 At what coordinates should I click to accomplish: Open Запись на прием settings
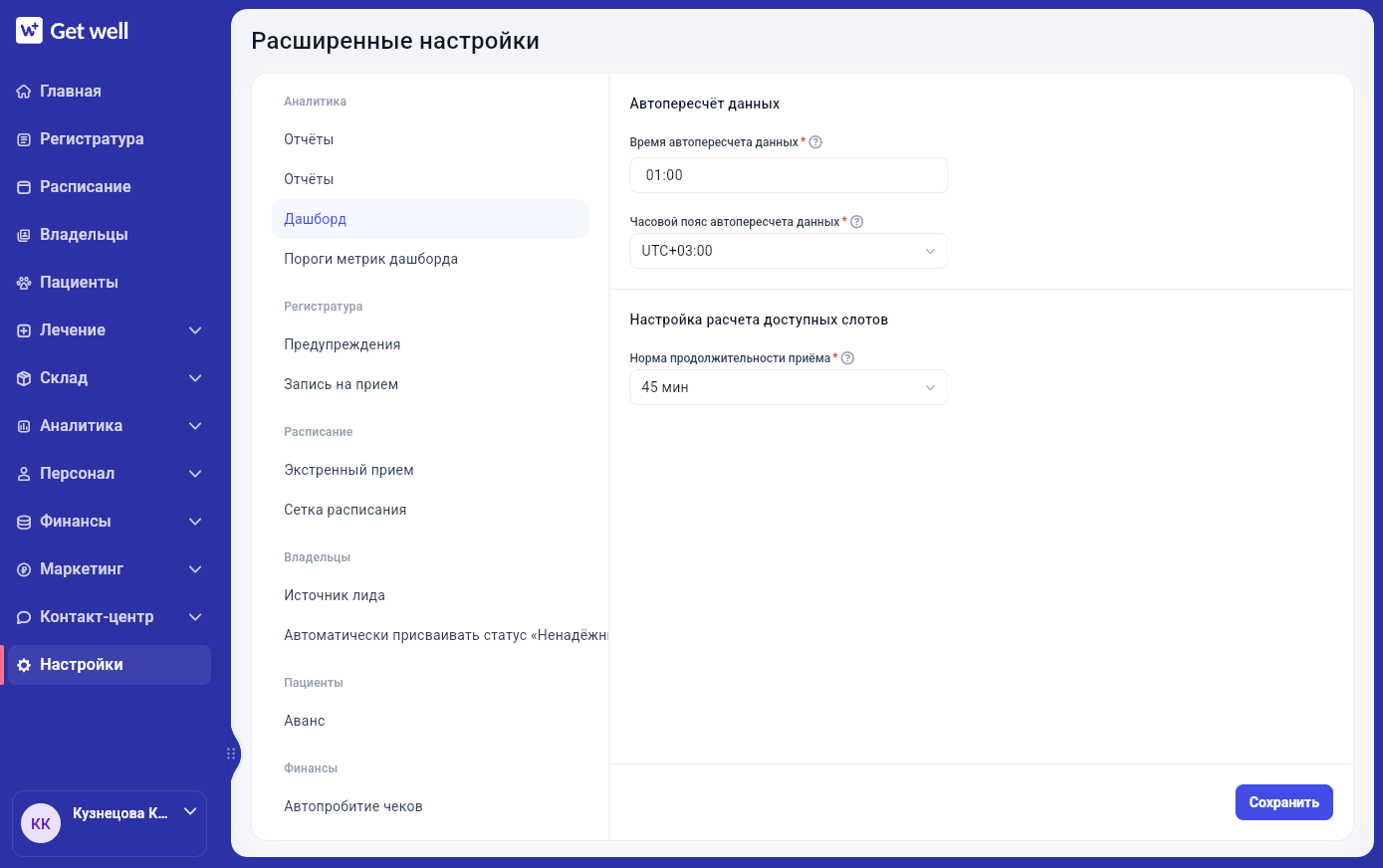pyautogui.click(x=430, y=384)
